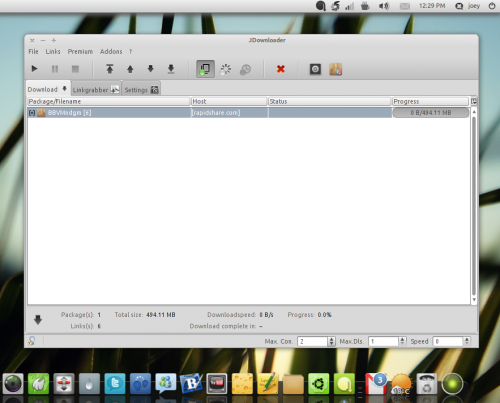
Task: Move selected package to the bottom
Action: pos(171,69)
